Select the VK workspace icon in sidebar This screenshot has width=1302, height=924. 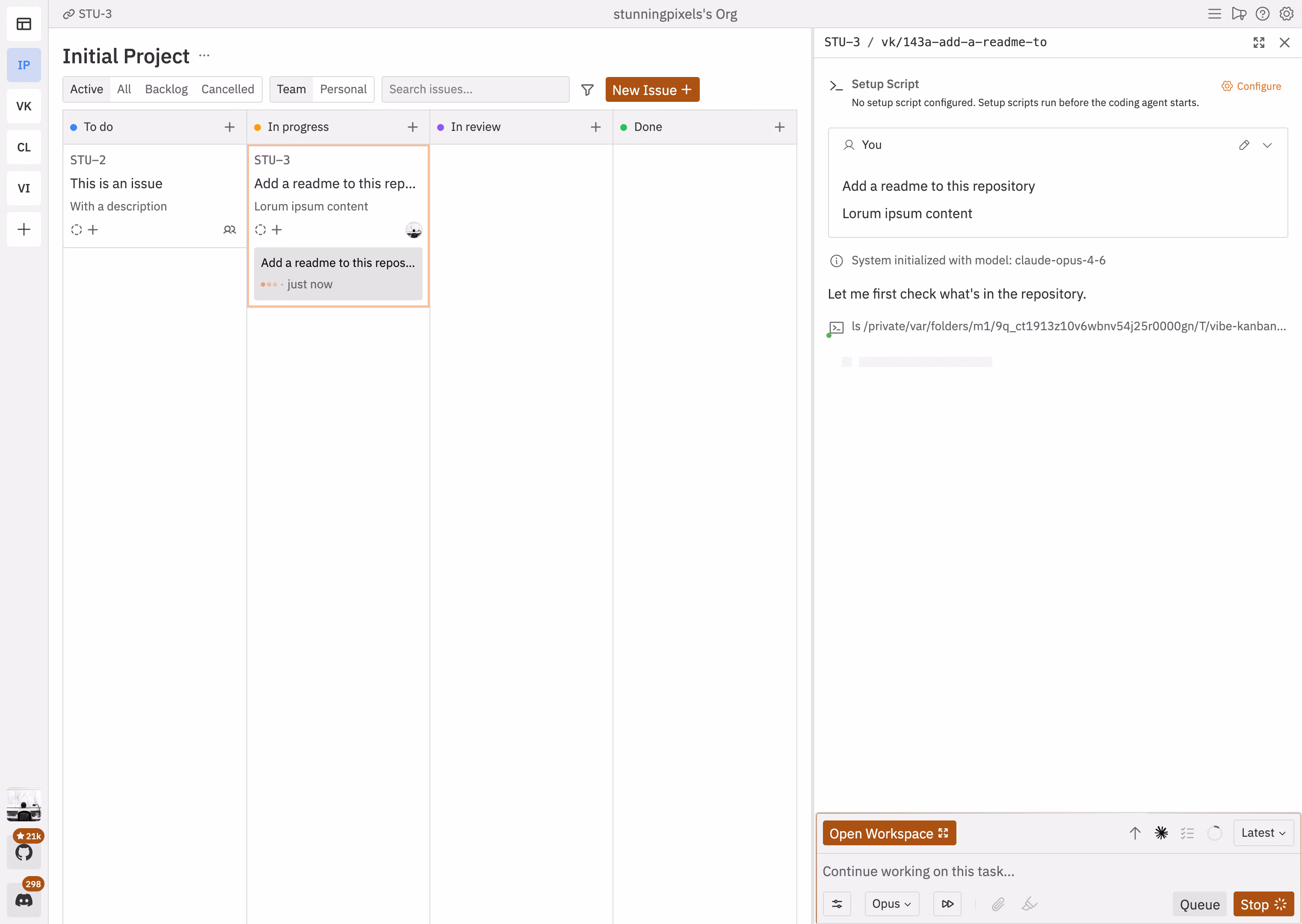click(24, 106)
